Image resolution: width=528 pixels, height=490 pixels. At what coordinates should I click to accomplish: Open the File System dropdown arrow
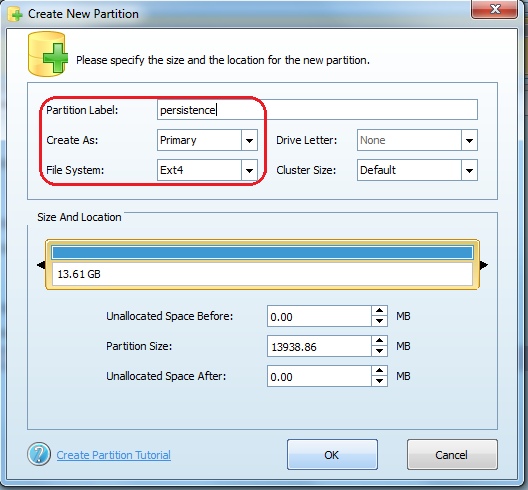(x=249, y=170)
